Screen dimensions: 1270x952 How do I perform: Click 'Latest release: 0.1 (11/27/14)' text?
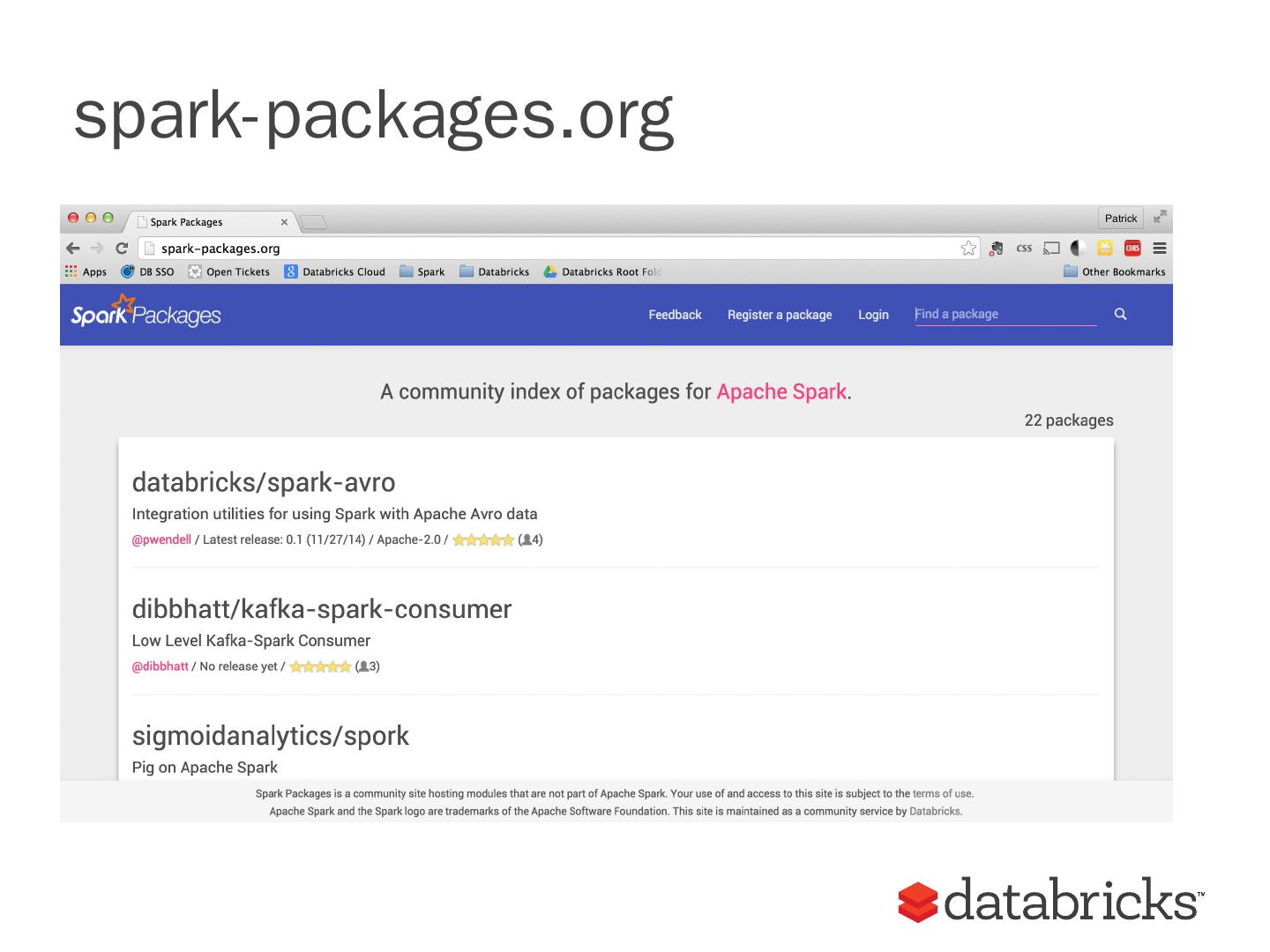284,539
